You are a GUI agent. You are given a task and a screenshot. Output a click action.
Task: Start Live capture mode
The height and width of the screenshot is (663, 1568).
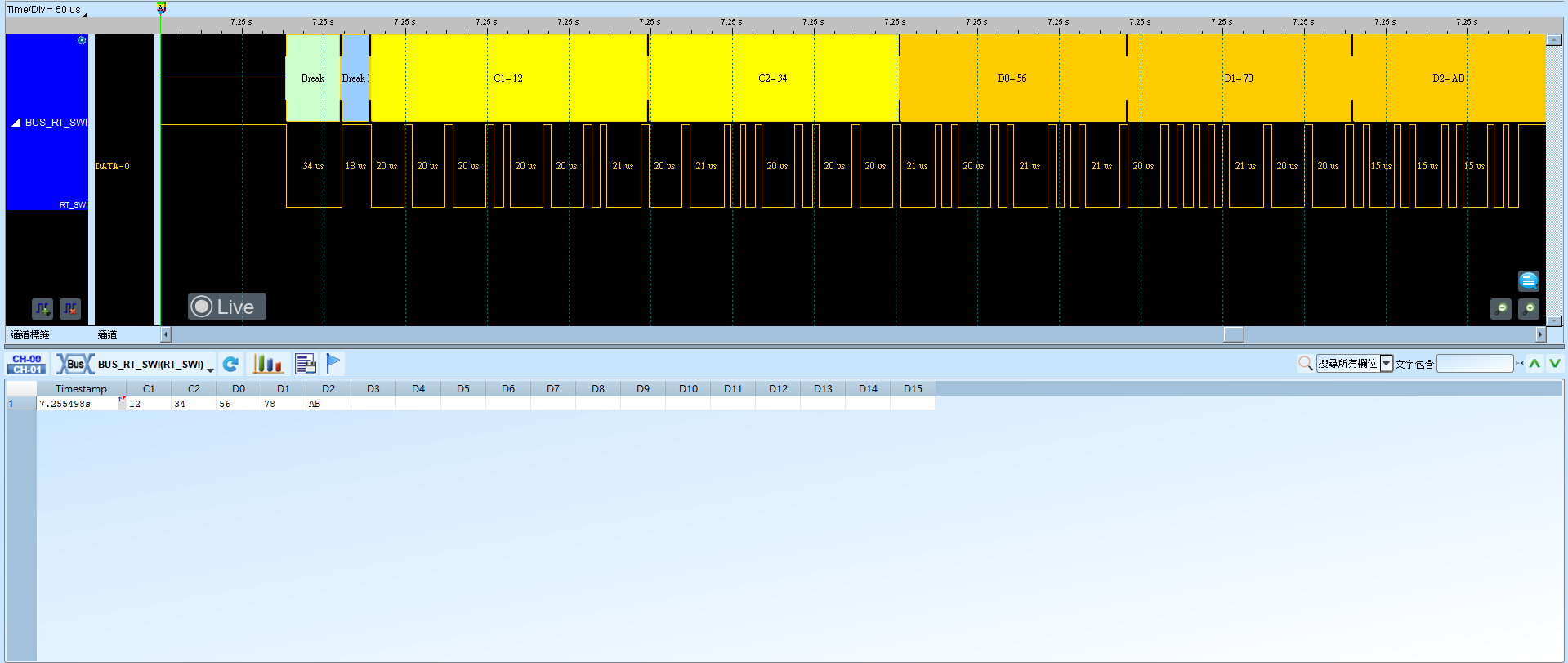227,307
